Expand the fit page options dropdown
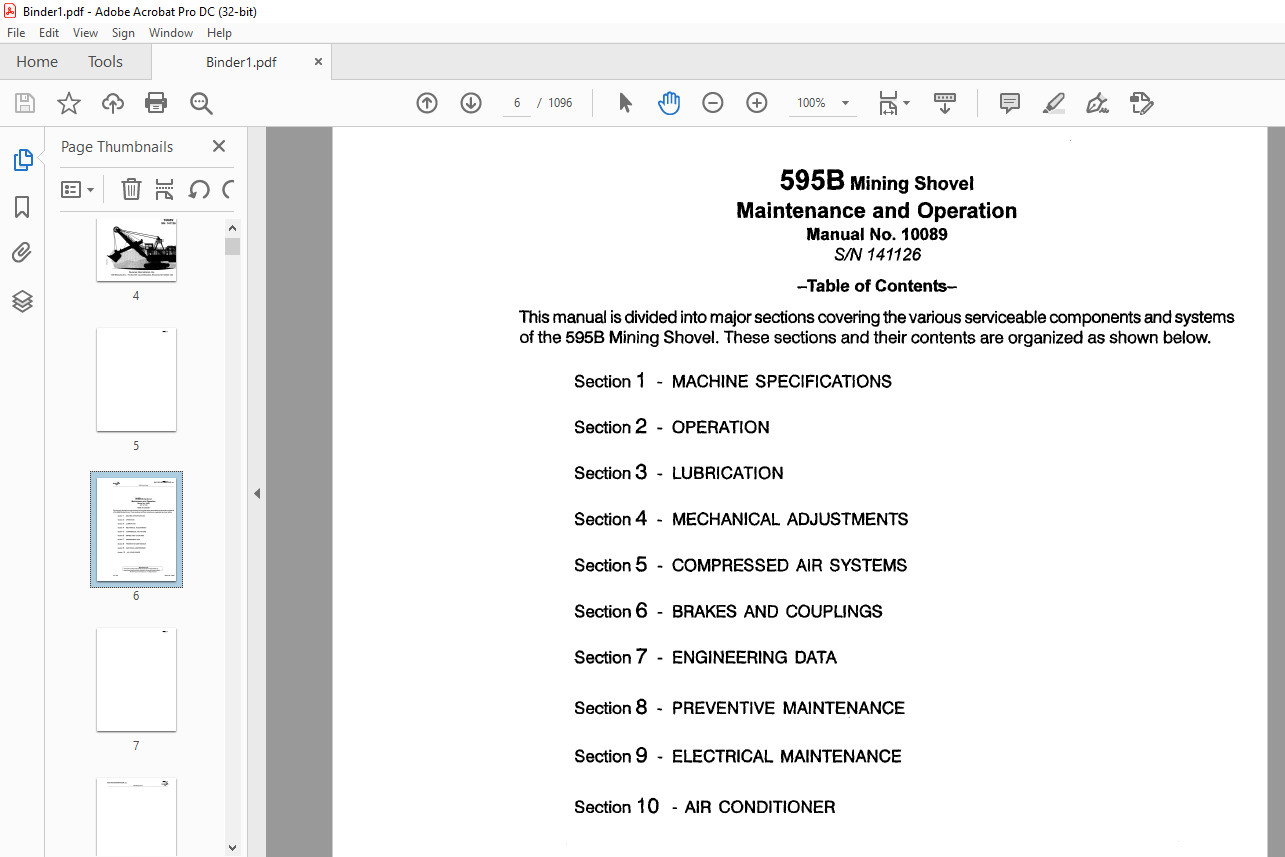The width and height of the screenshot is (1285, 857). (x=894, y=103)
